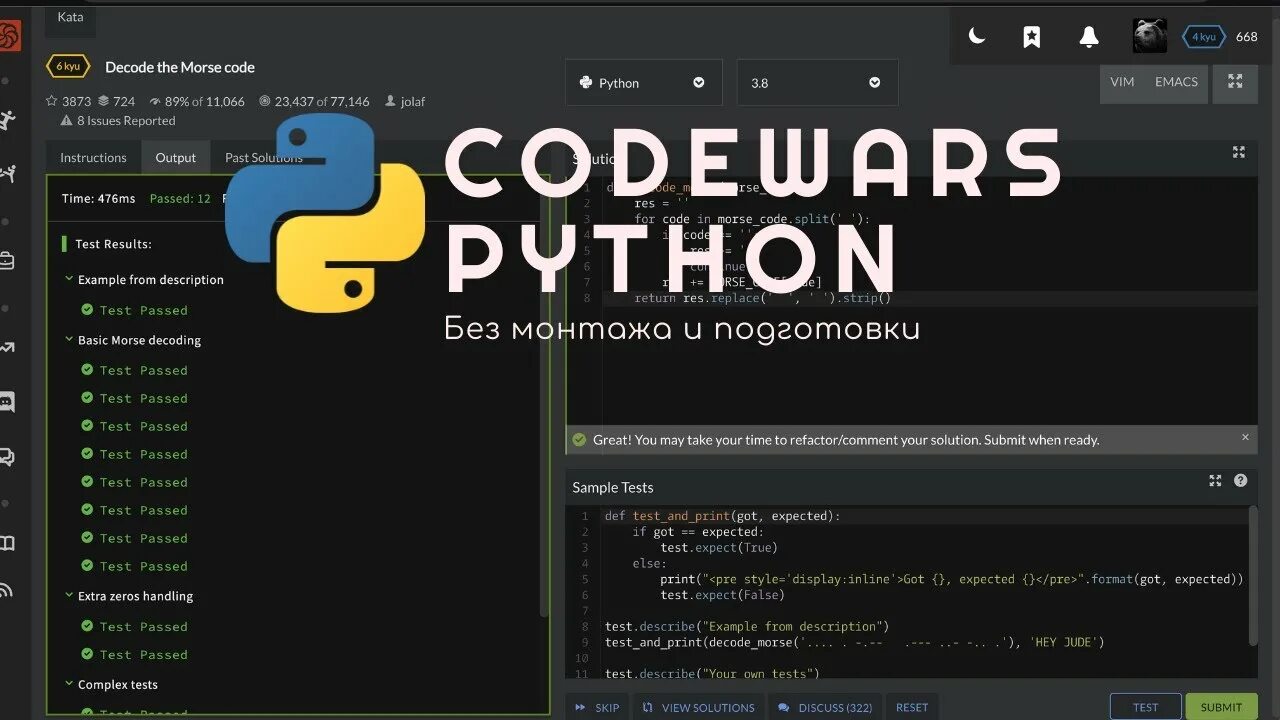
Task: Open the RSS feed sidebar icon
Action: 6,590
